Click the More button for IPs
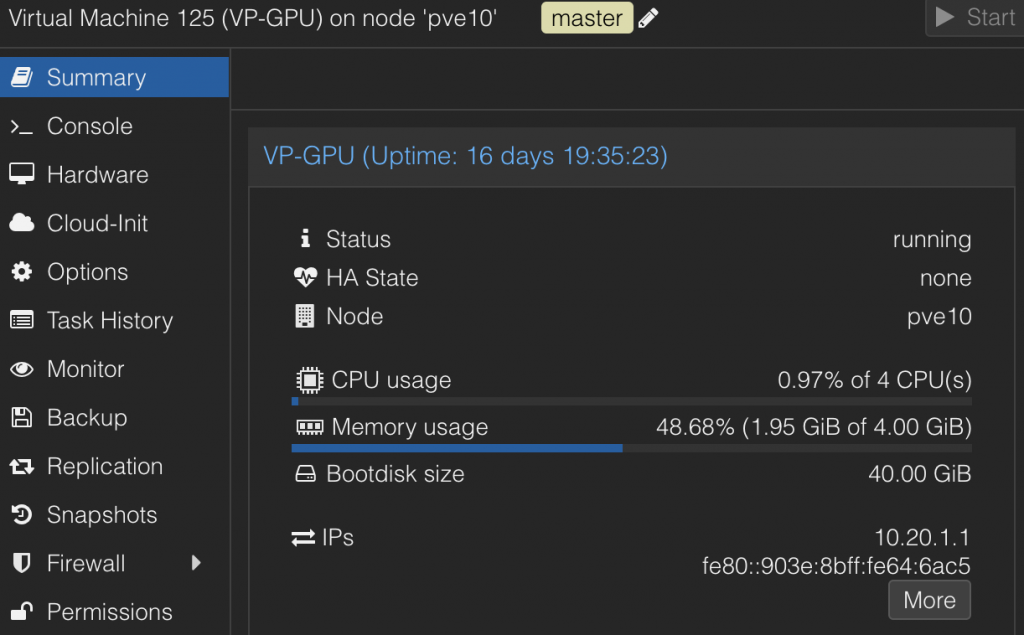 pyautogui.click(x=929, y=600)
